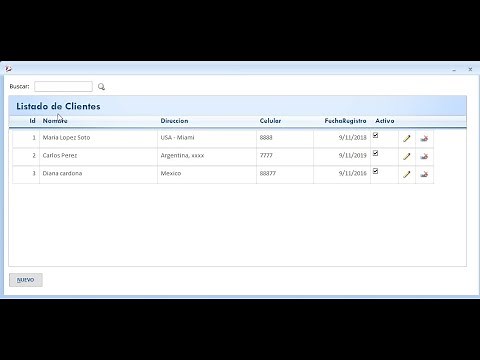The width and height of the screenshot is (480, 360).
Task: Click the Activo column header
Action: point(385,121)
